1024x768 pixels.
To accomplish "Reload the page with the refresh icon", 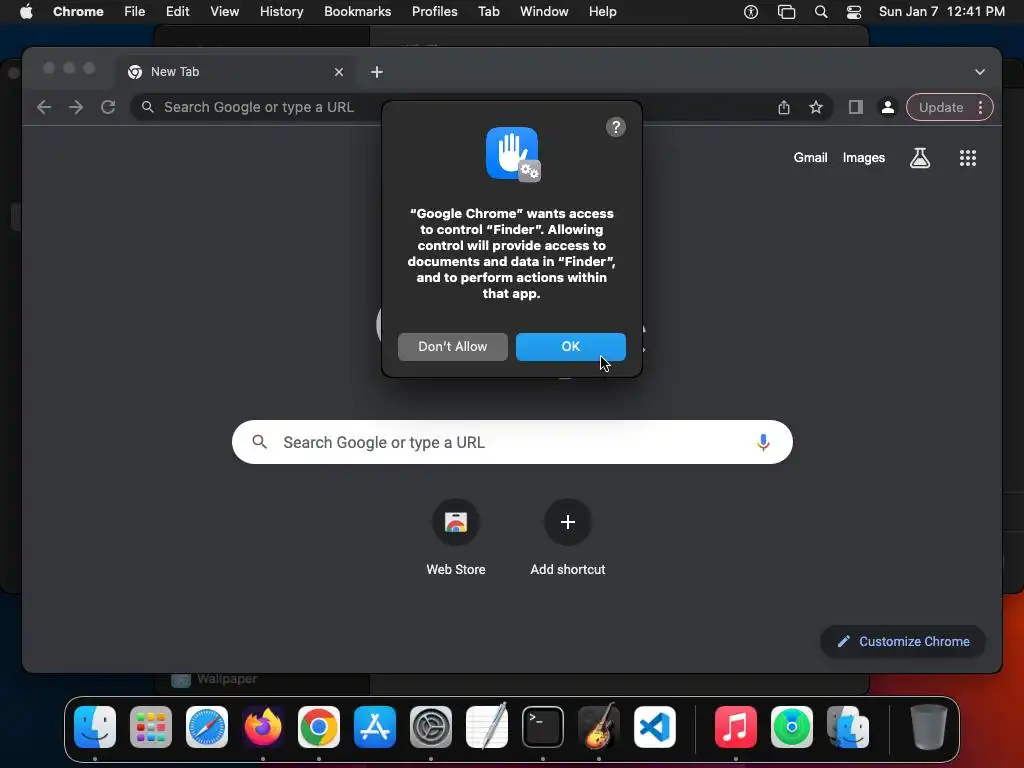I will coord(108,107).
